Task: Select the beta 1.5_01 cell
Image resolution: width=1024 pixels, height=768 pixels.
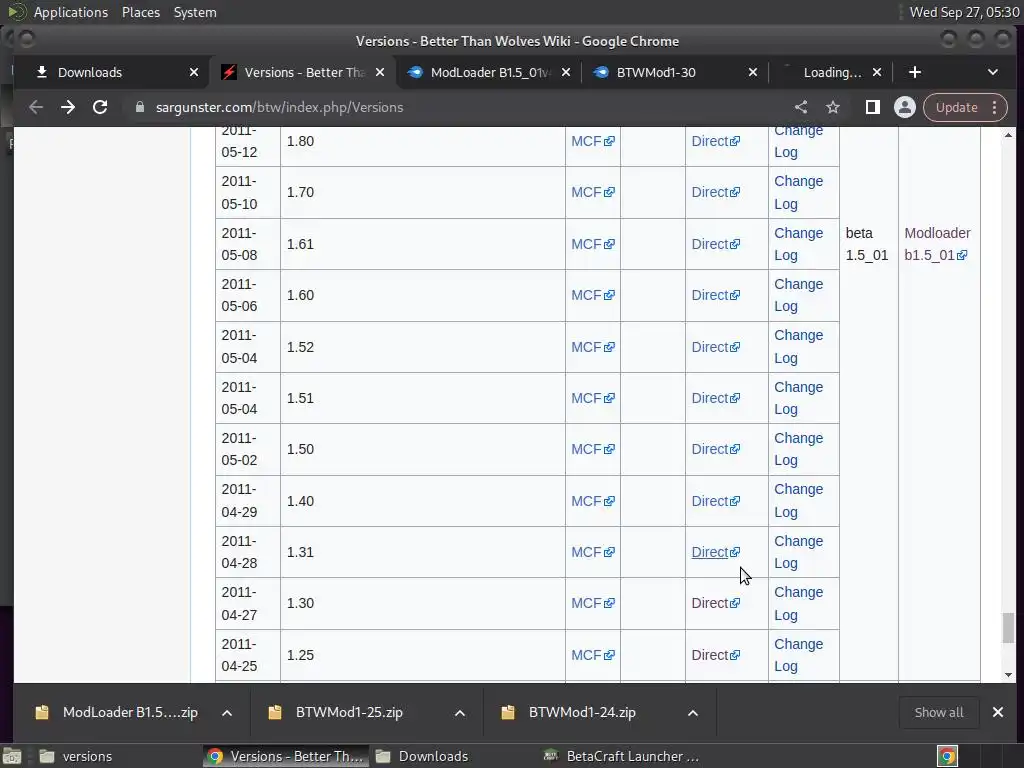Action: click(x=867, y=244)
